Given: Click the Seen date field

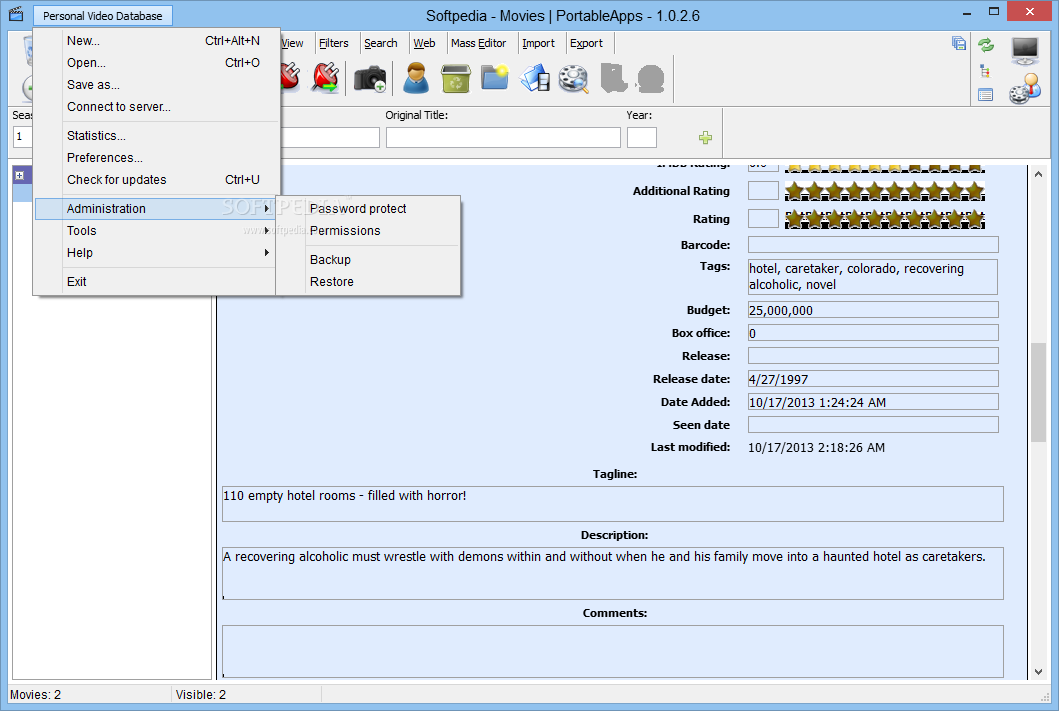Looking at the screenshot, I should pyautogui.click(x=873, y=425).
